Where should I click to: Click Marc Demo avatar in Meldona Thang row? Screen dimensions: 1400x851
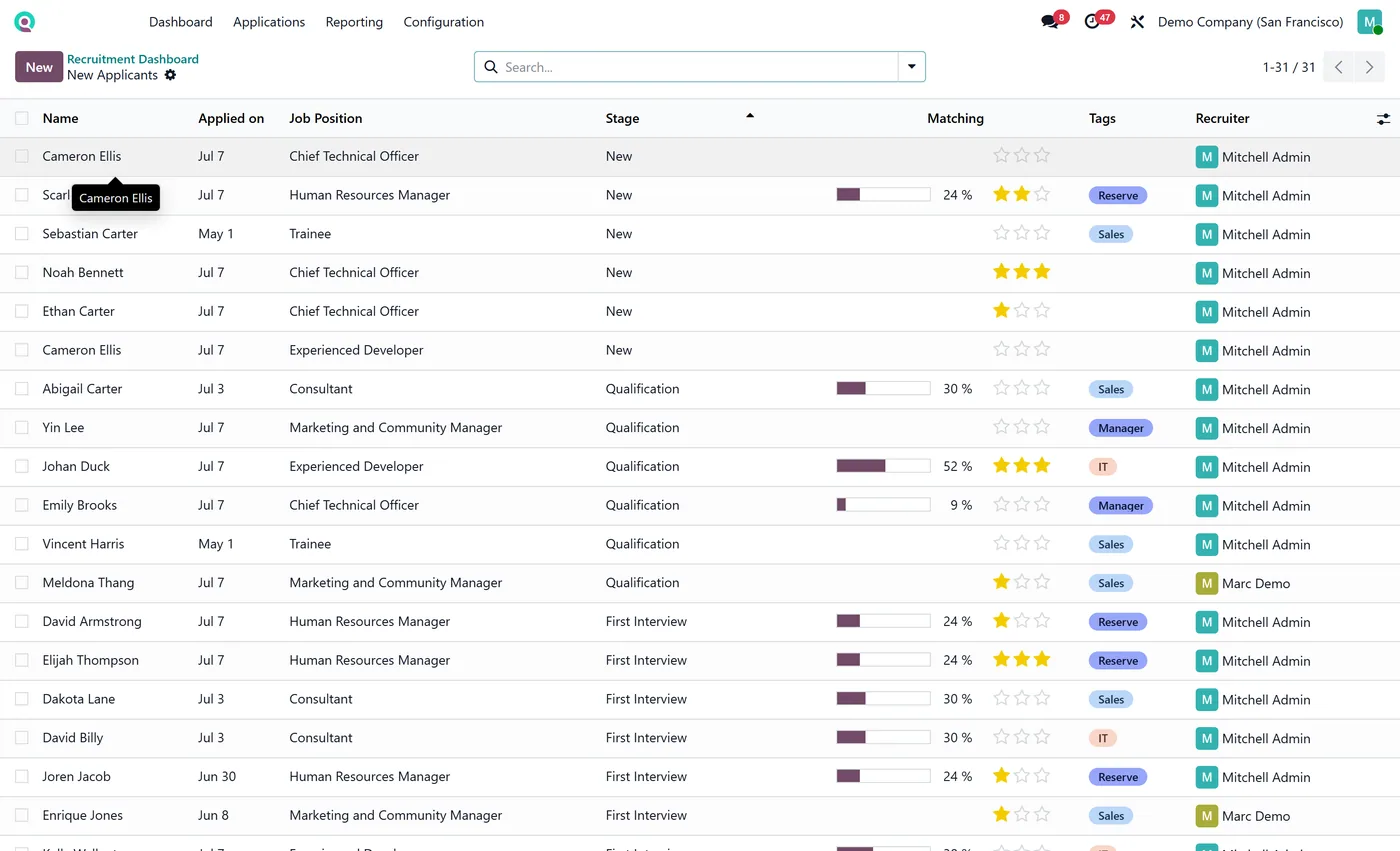tap(1207, 583)
